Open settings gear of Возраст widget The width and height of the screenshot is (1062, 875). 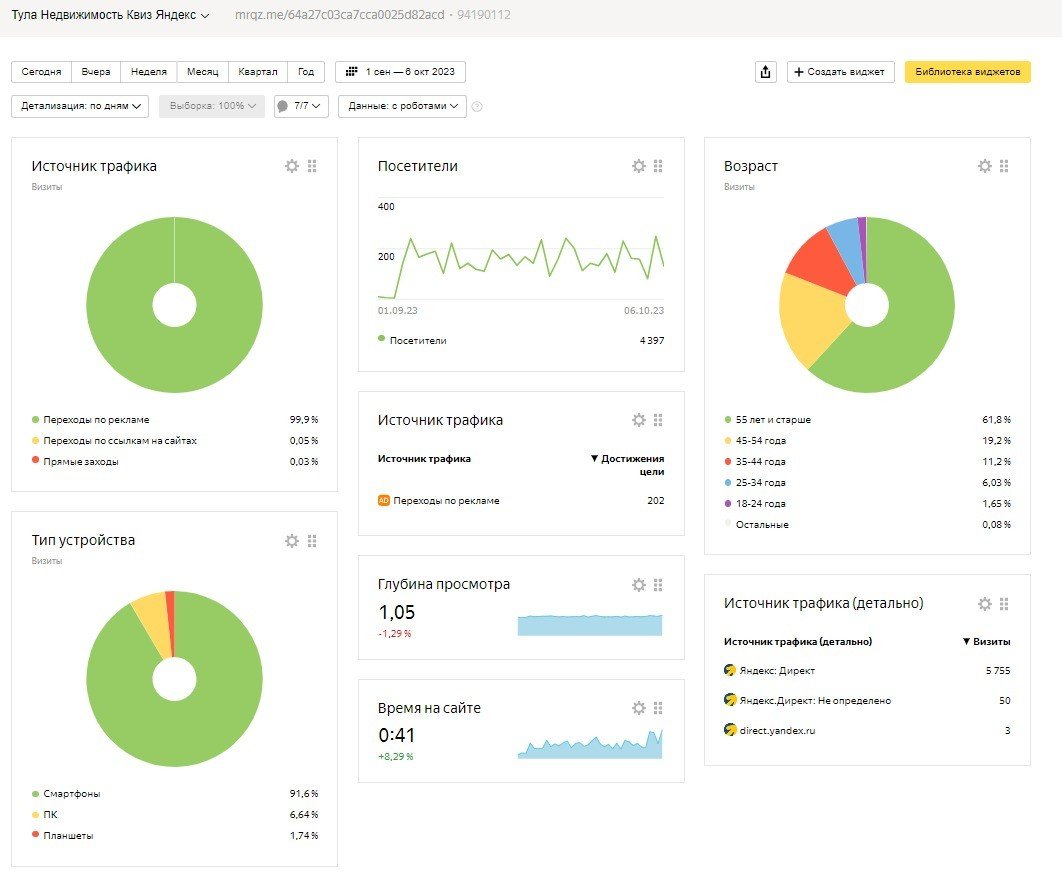[x=984, y=166]
